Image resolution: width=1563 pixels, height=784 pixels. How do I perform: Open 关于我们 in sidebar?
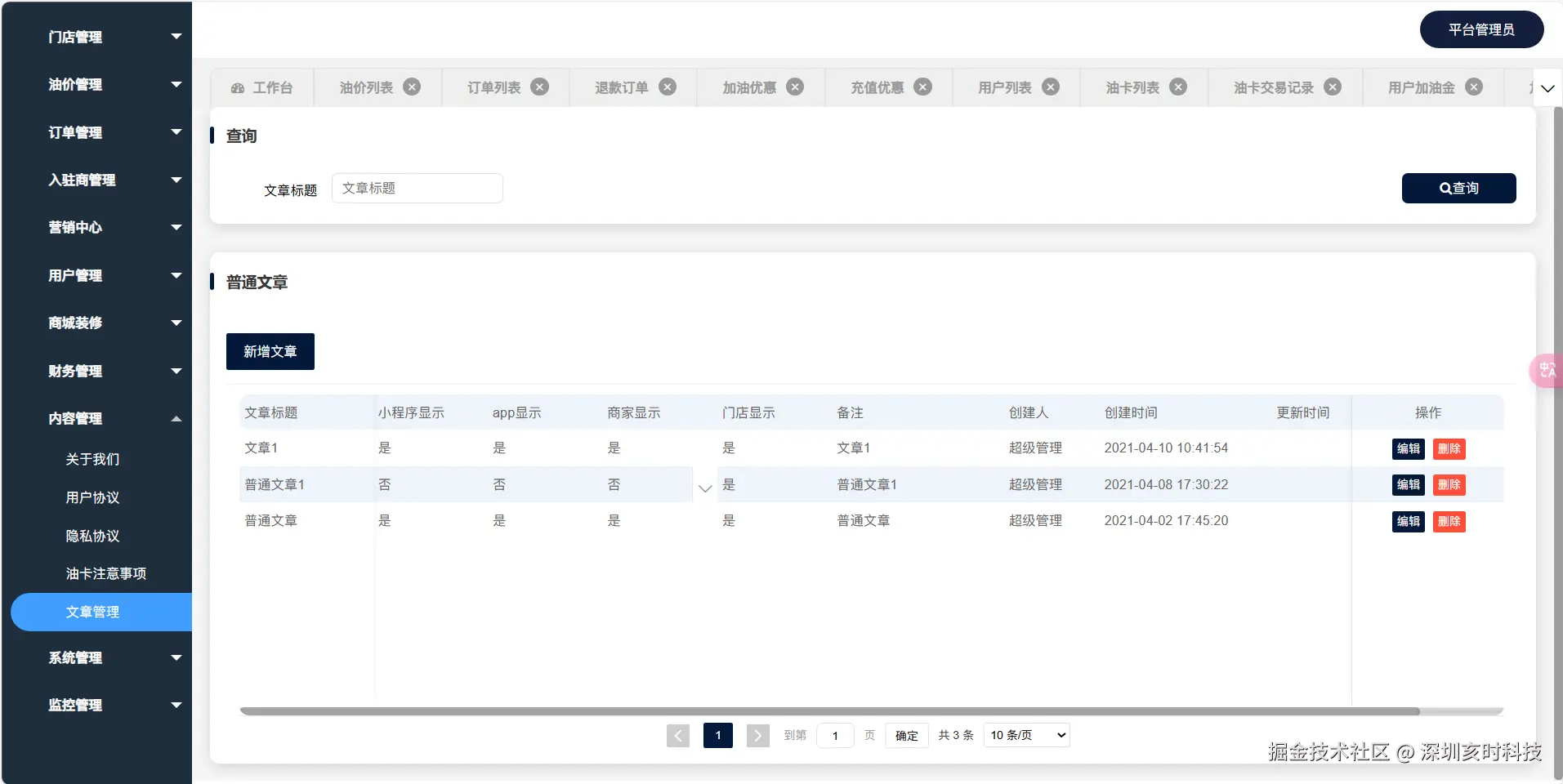click(92, 459)
